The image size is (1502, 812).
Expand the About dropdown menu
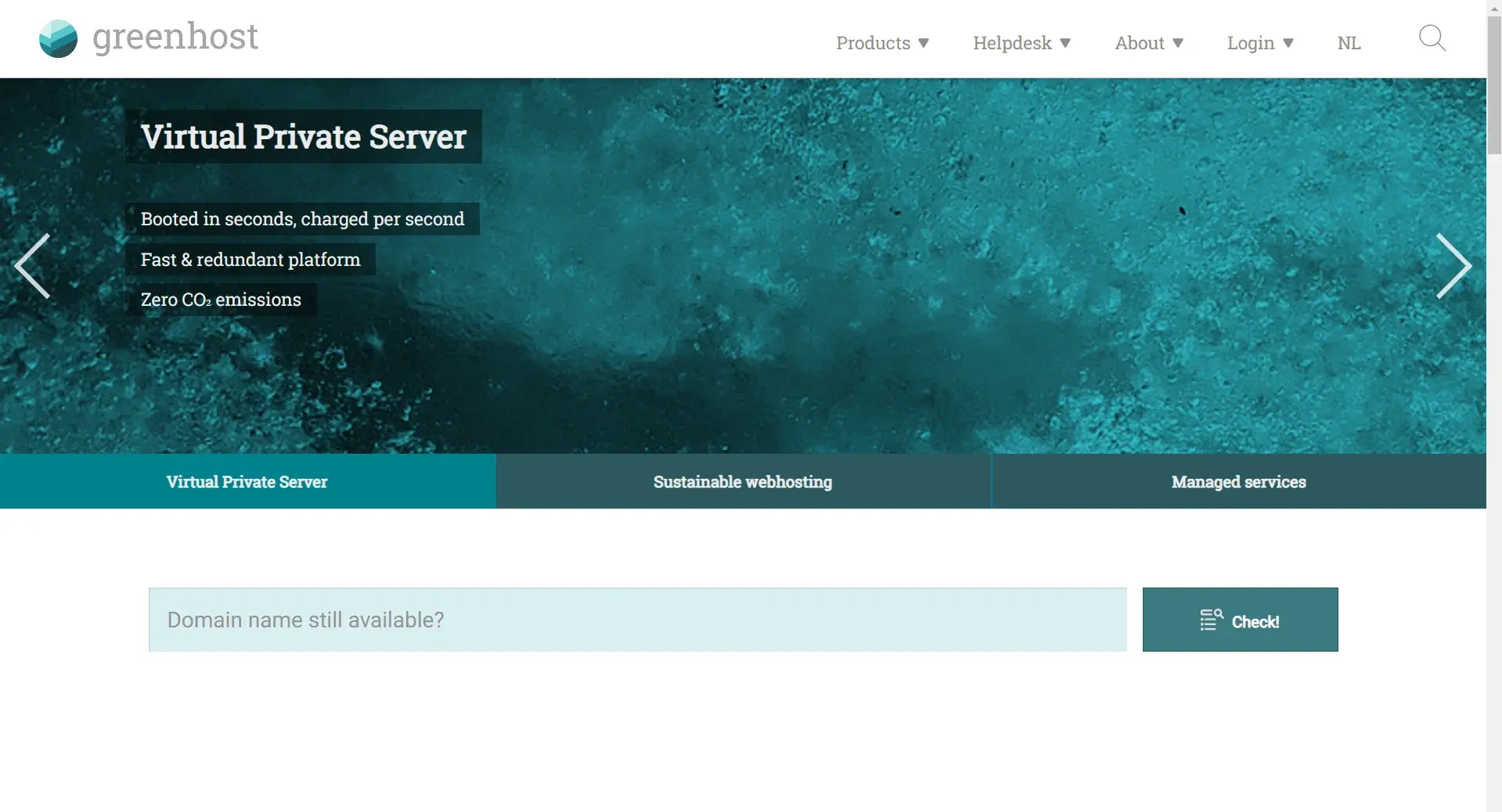pos(1148,43)
